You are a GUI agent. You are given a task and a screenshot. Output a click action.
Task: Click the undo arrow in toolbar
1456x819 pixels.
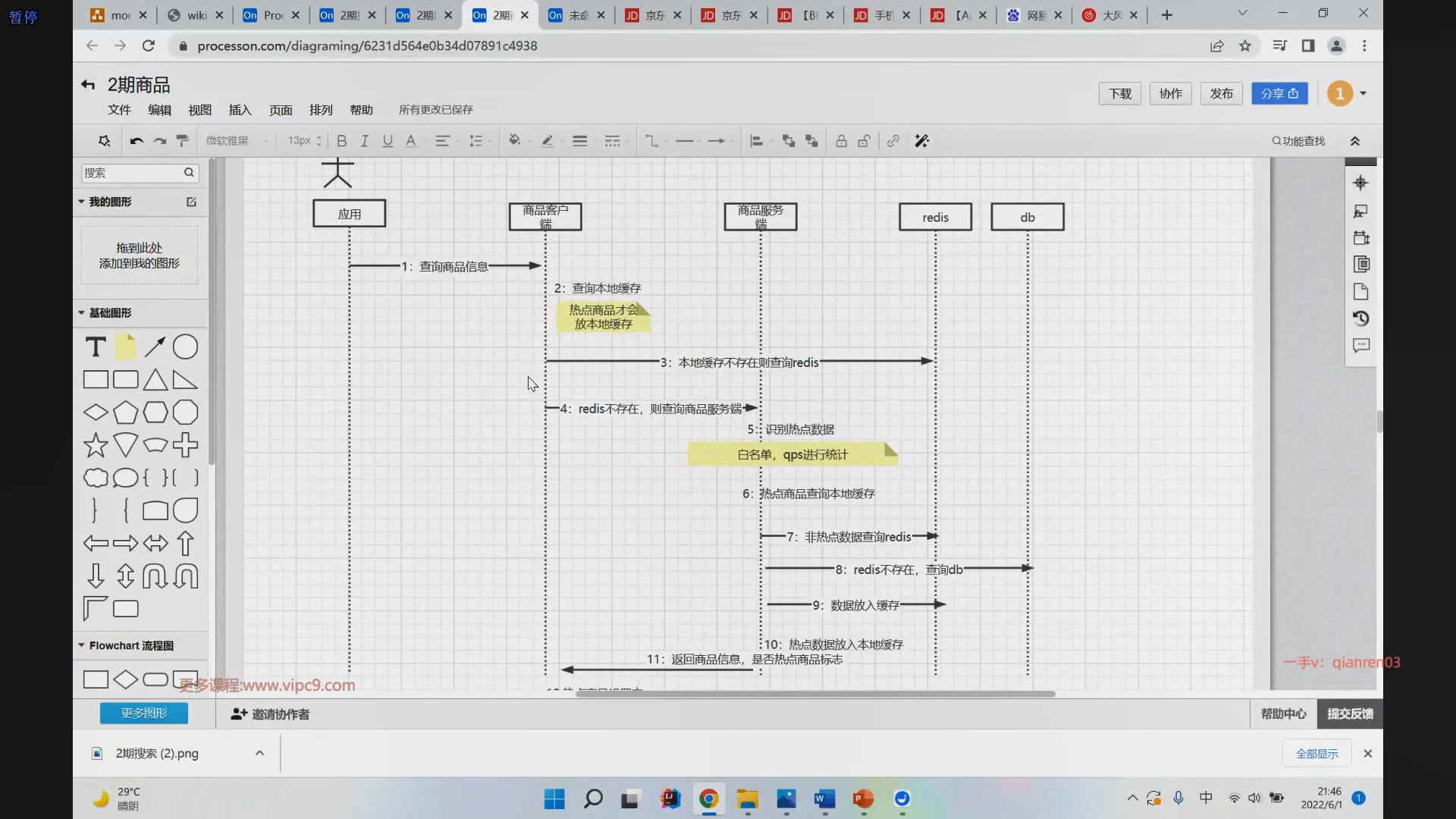(x=136, y=141)
